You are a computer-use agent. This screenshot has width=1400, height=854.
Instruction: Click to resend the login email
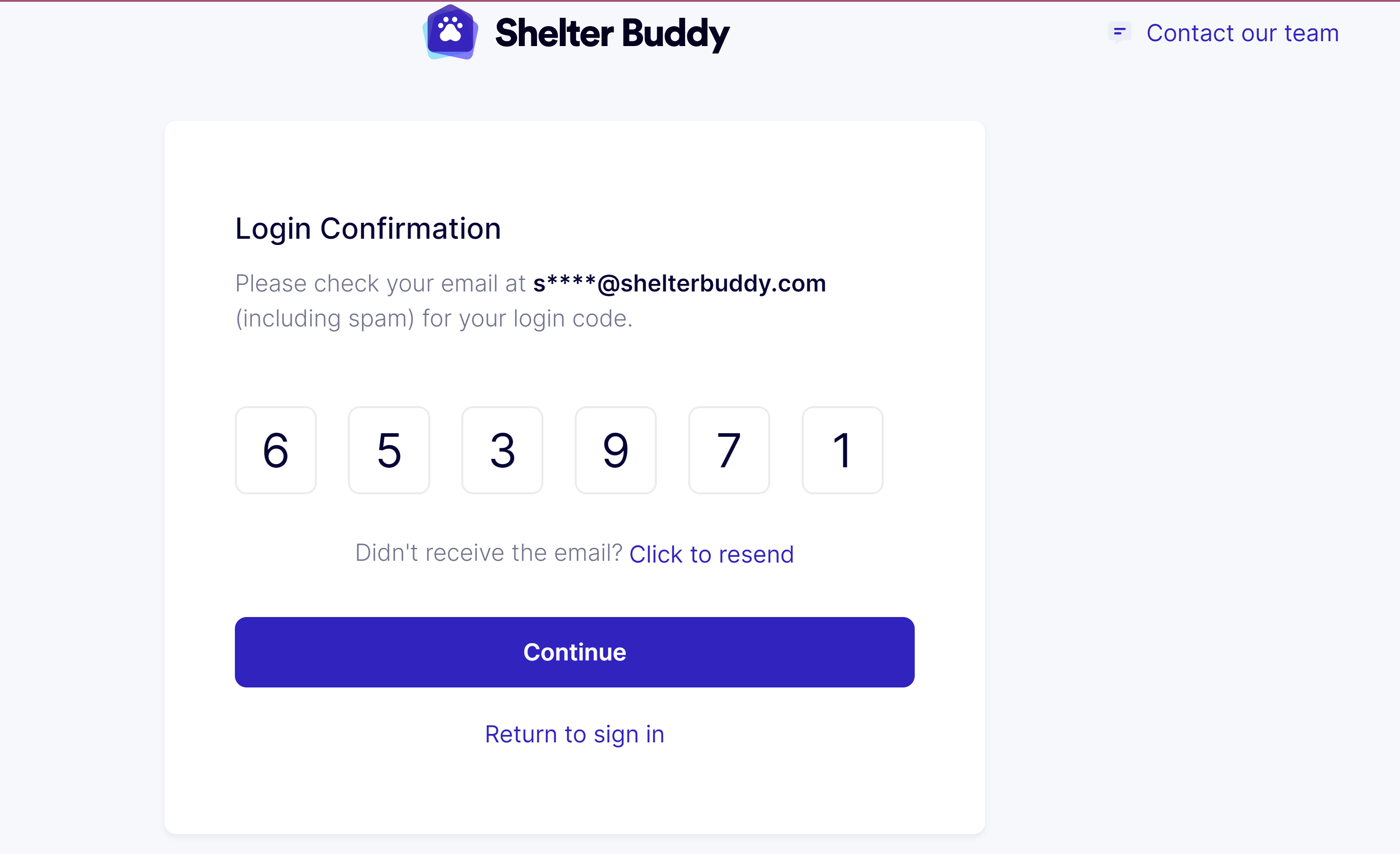click(x=711, y=554)
